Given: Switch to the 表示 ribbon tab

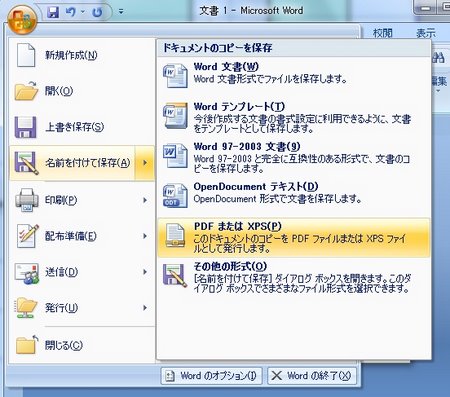Looking at the screenshot, I should tap(426, 33).
